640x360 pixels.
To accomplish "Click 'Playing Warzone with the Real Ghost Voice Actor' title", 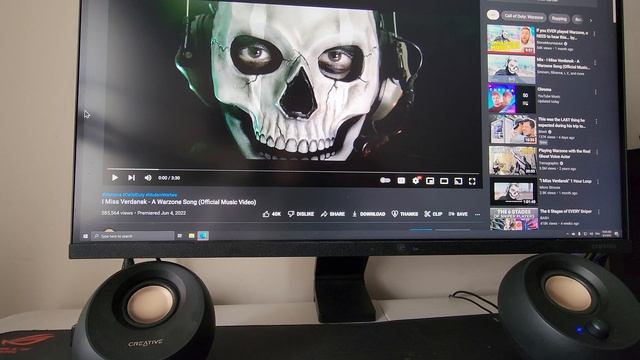I will click(x=564, y=154).
